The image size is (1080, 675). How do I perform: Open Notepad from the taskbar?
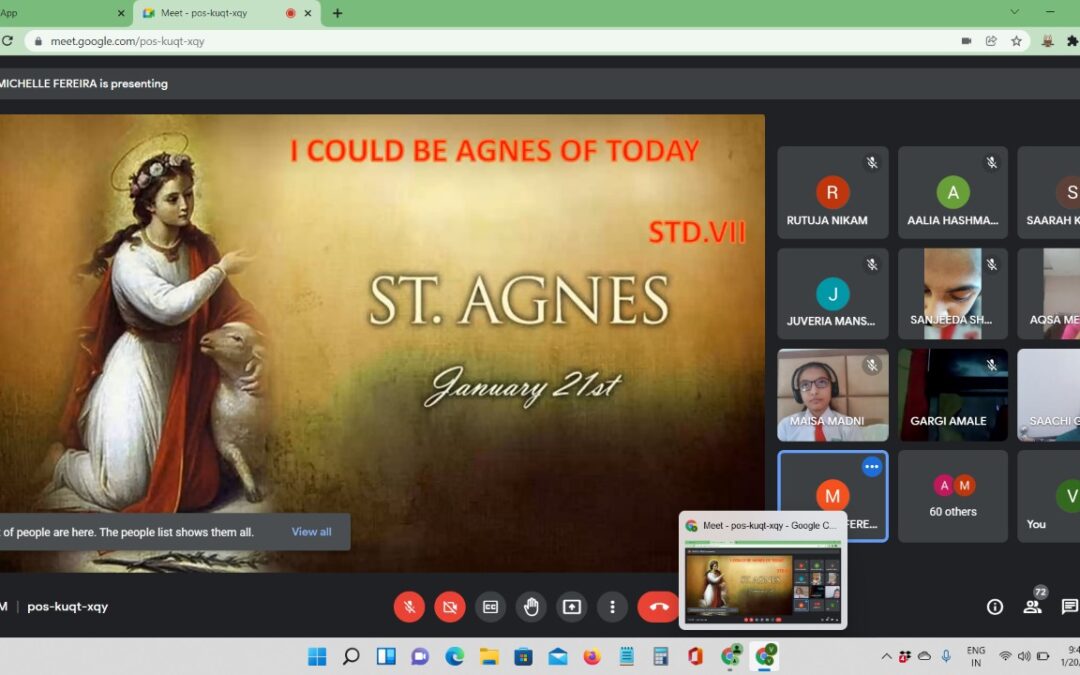click(627, 656)
